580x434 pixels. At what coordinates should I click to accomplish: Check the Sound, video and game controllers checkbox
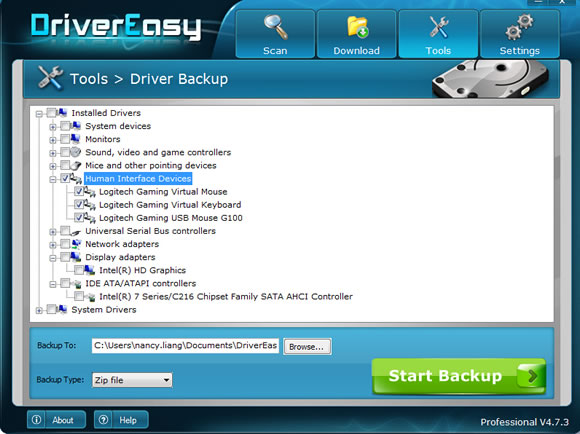pyautogui.click(x=65, y=152)
